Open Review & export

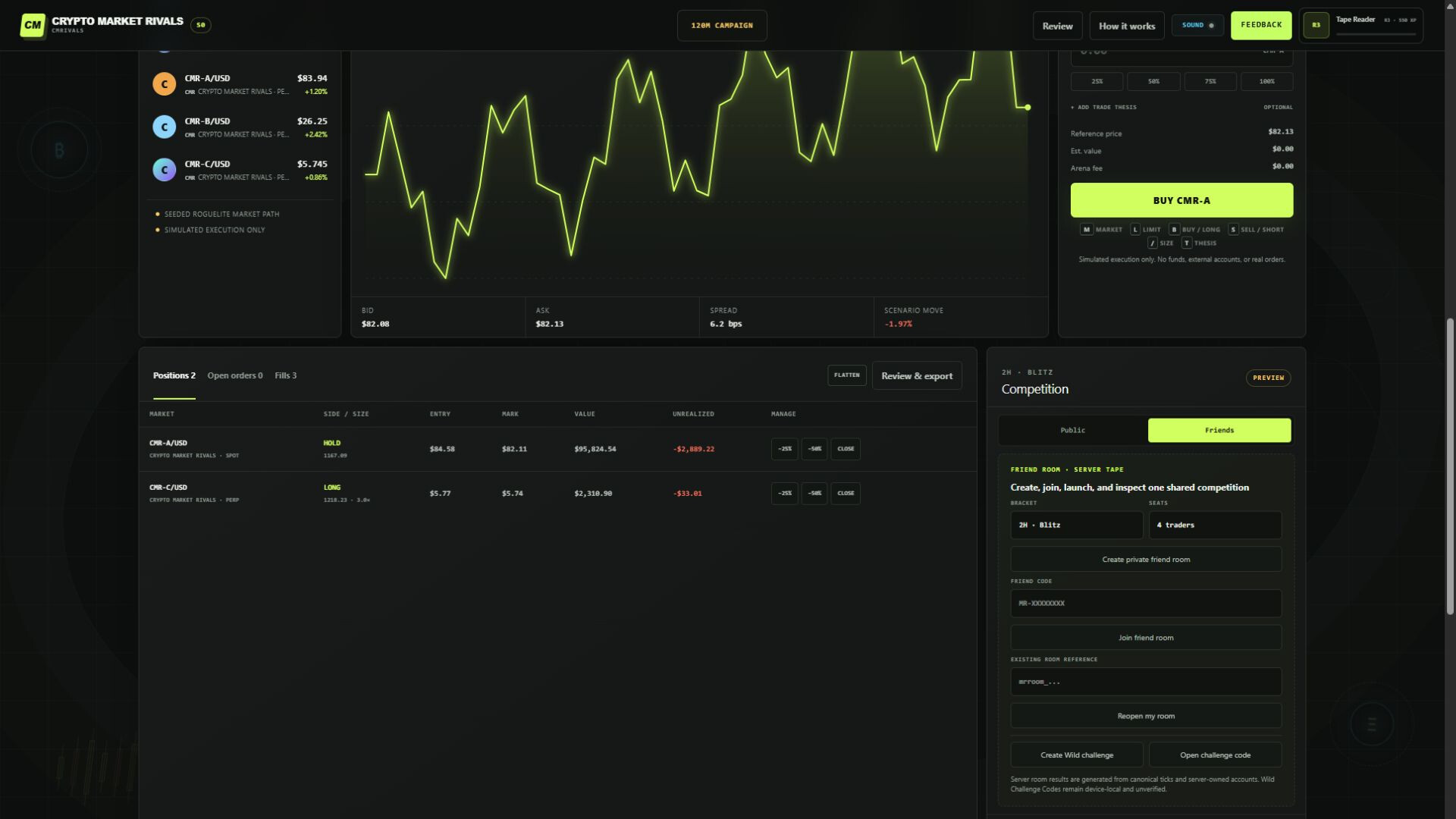[x=917, y=375]
